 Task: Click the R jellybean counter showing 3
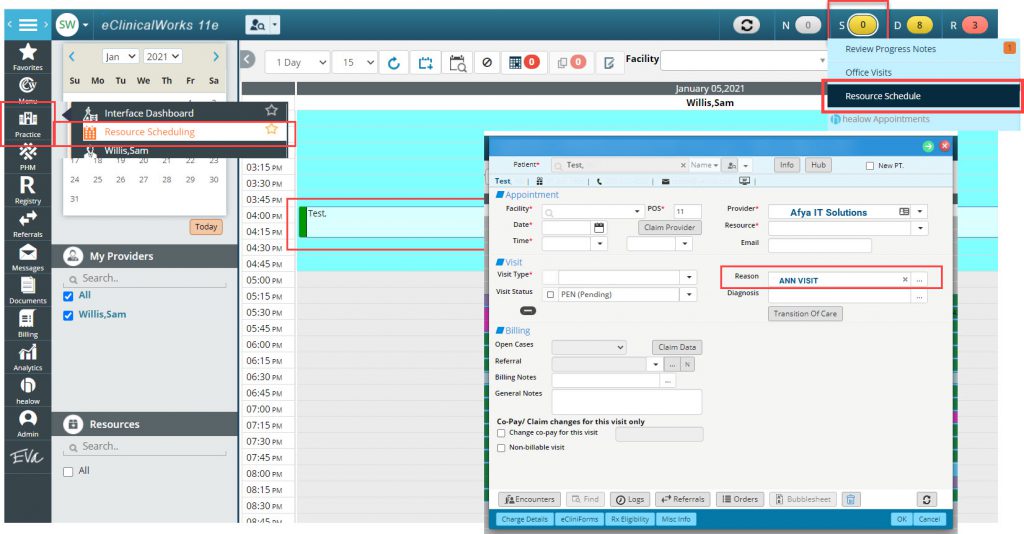975,25
